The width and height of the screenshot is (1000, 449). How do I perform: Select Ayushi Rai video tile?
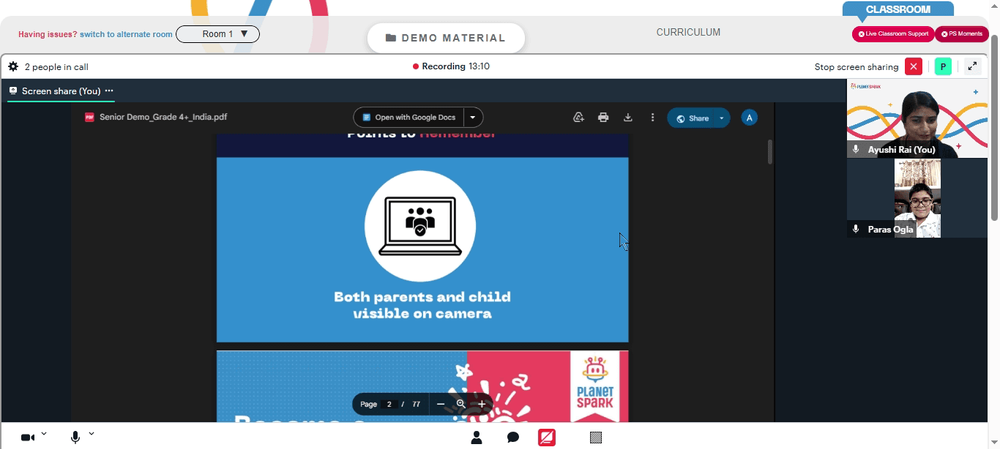click(x=916, y=119)
